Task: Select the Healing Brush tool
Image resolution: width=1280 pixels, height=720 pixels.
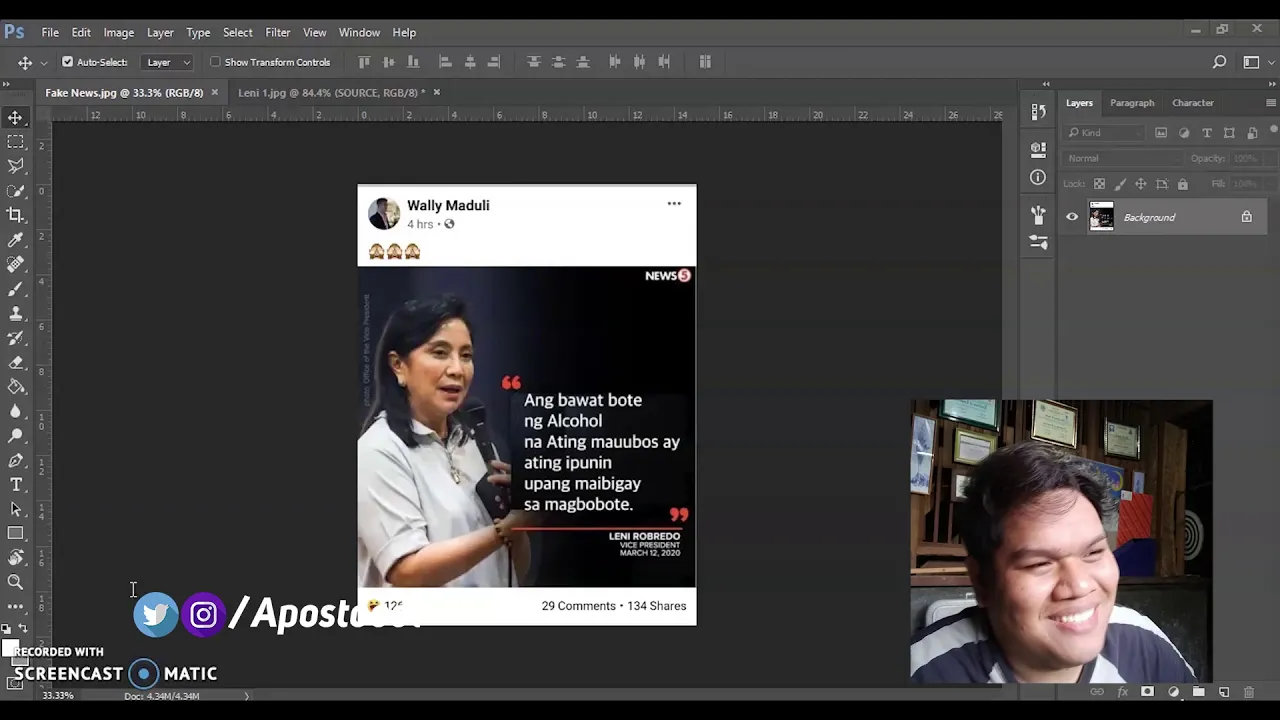Action: (x=16, y=264)
